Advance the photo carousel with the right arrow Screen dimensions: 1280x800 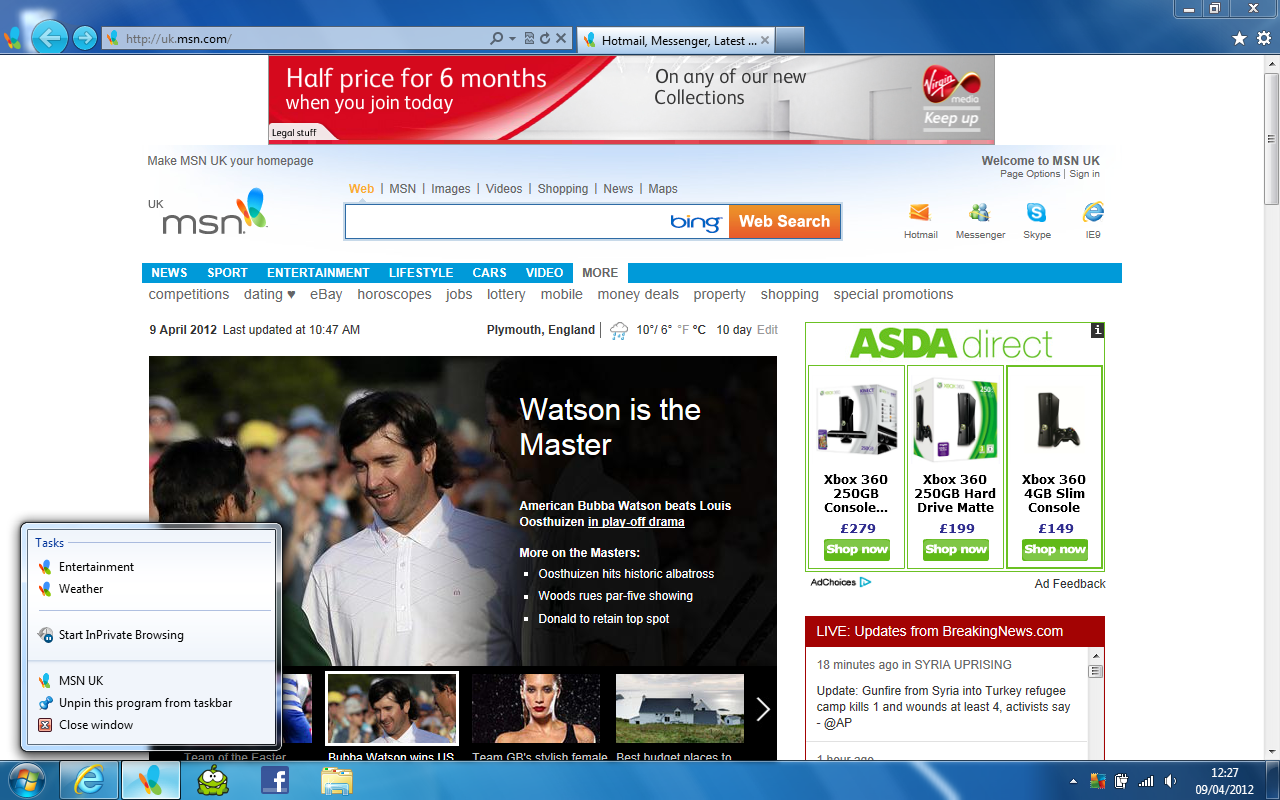tap(763, 709)
